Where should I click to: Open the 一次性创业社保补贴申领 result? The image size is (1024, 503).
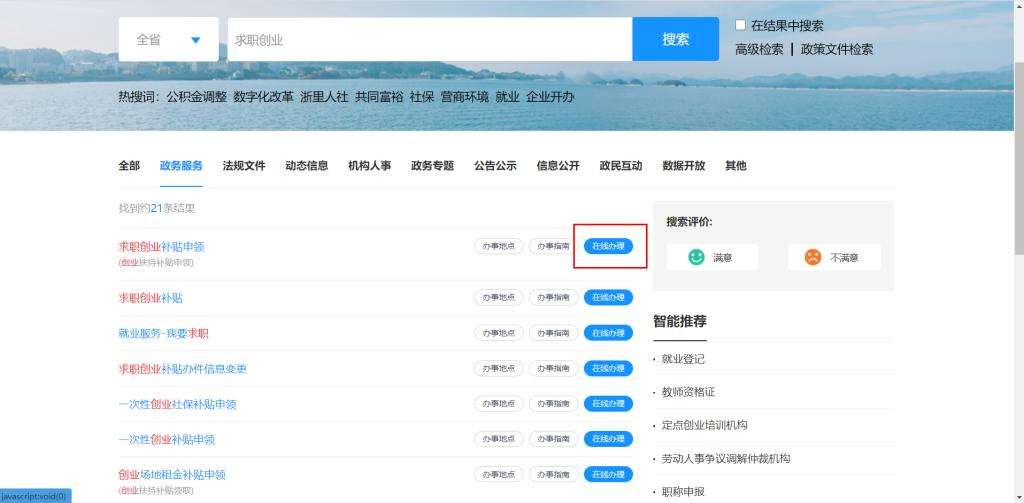click(x=177, y=404)
